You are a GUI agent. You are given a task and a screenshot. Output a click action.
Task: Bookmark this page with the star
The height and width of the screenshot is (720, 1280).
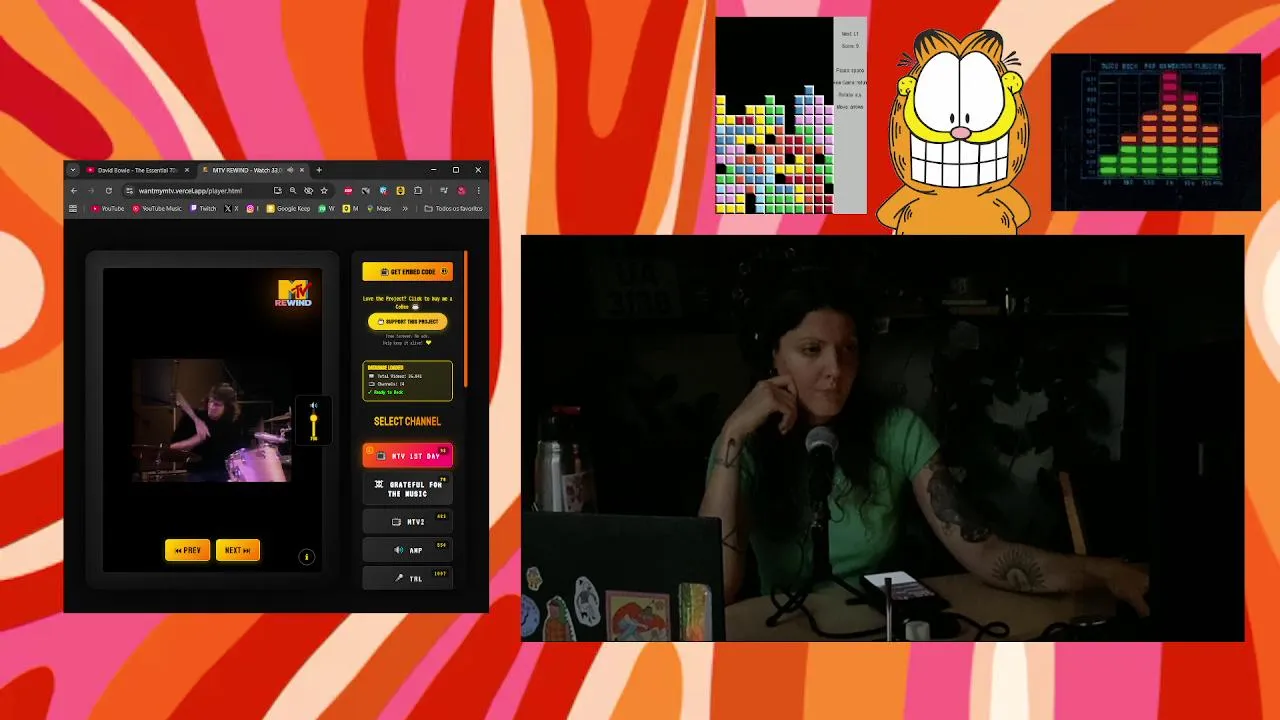pos(324,190)
